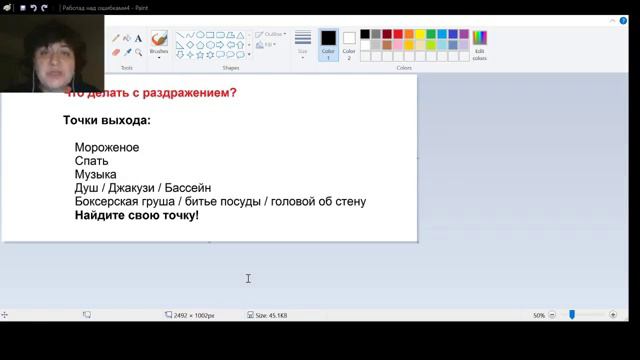Choose the Up arrow shape
The height and width of the screenshot is (360, 640).
click(x=240, y=45)
